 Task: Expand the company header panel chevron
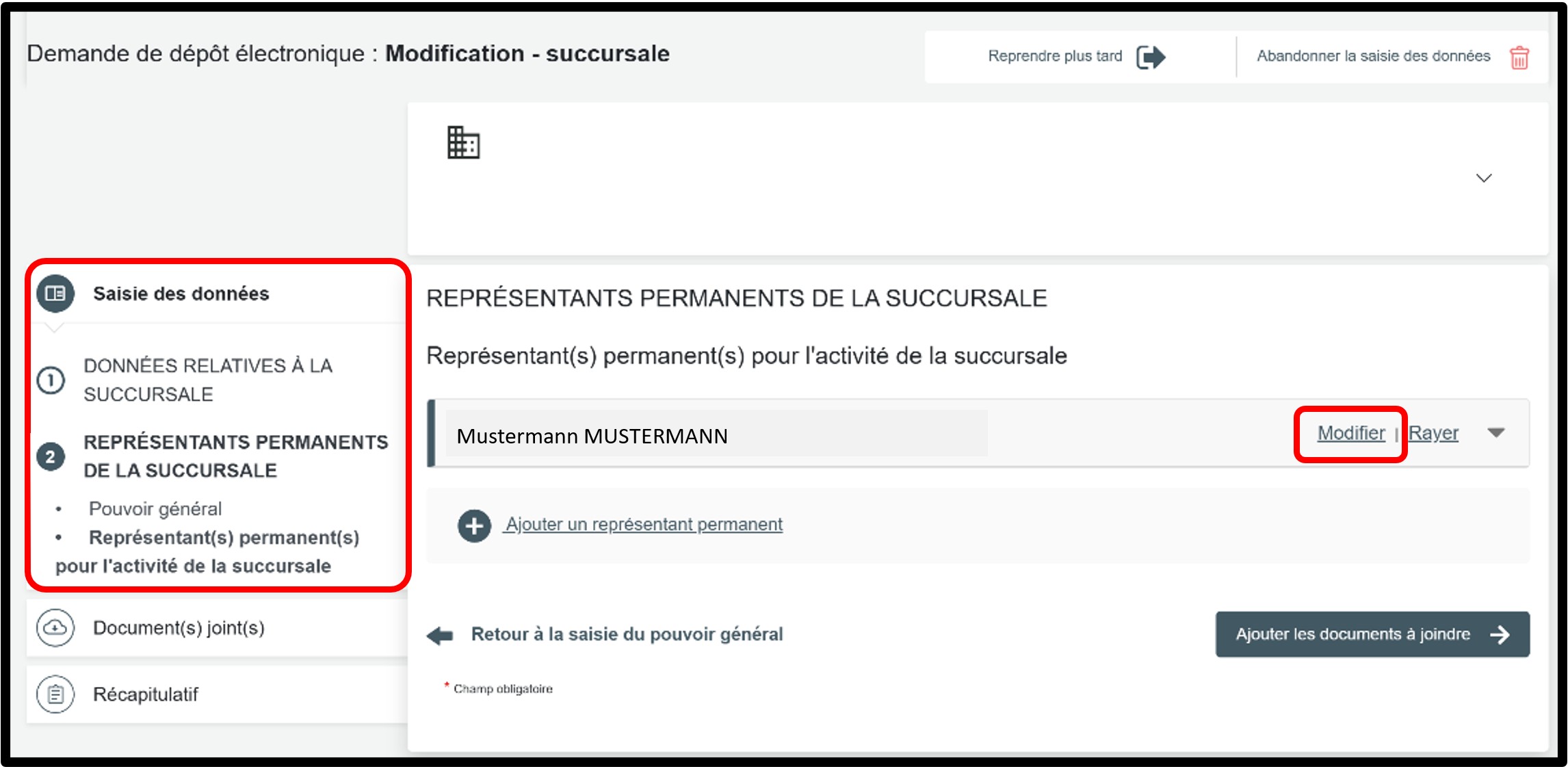click(1483, 179)
